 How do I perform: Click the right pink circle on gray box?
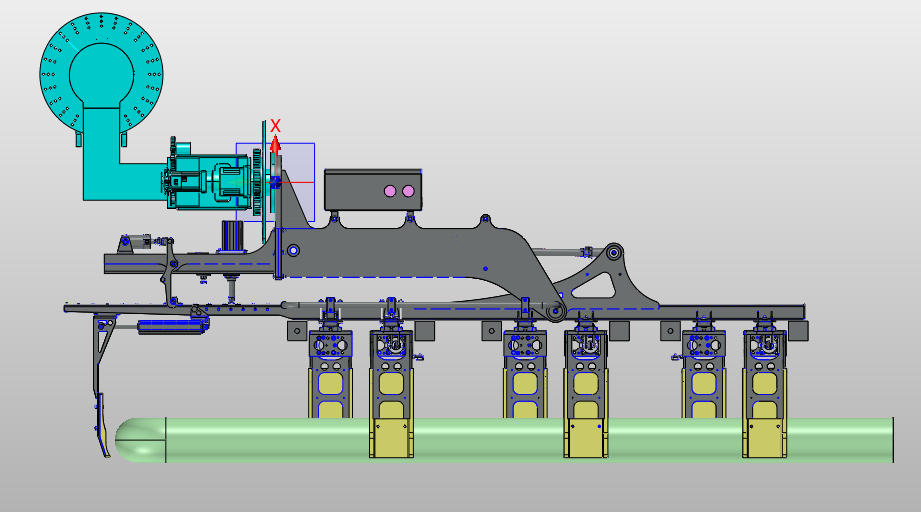click(x=408, y=191)
